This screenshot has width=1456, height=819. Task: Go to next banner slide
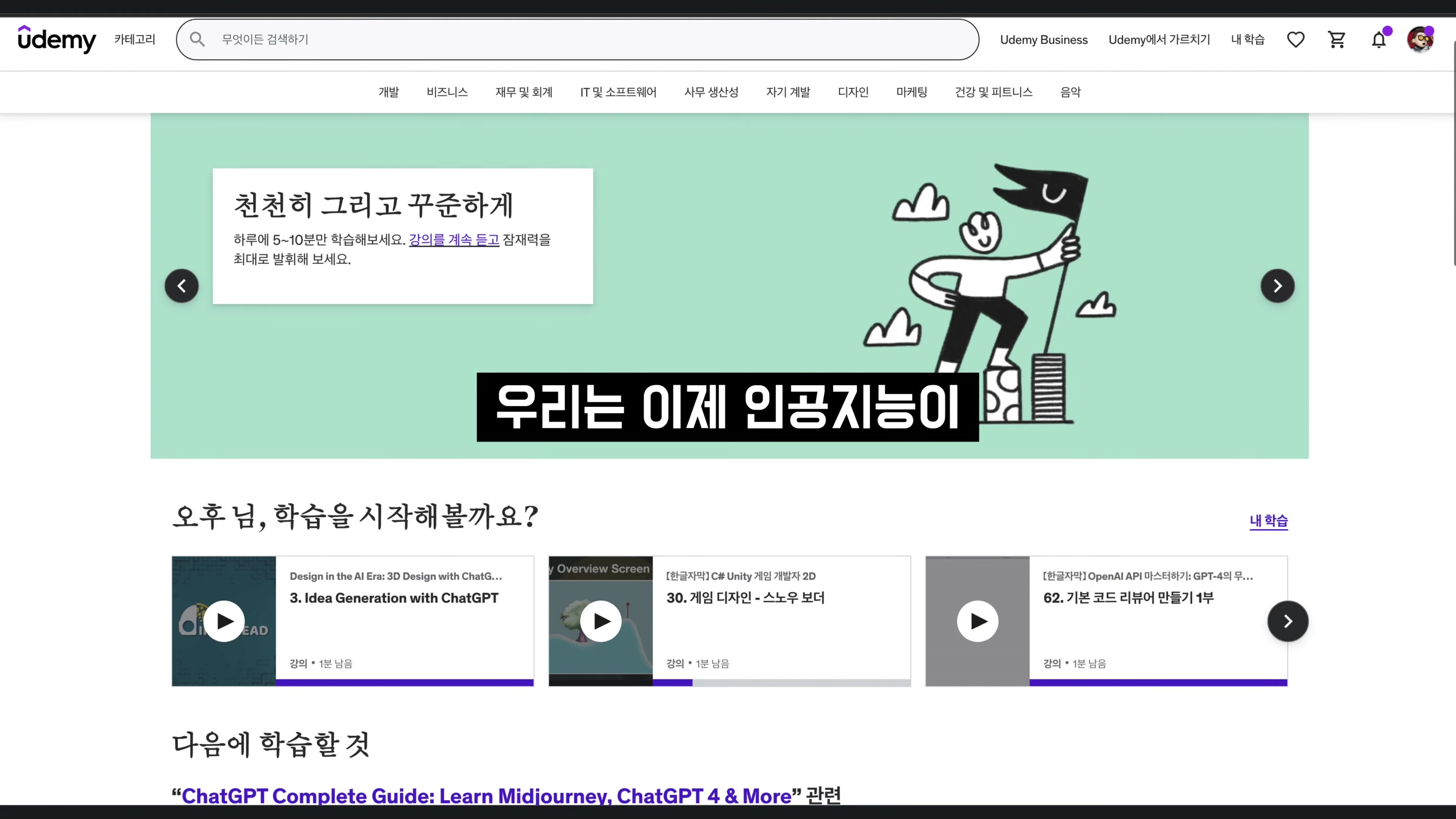1277,286
